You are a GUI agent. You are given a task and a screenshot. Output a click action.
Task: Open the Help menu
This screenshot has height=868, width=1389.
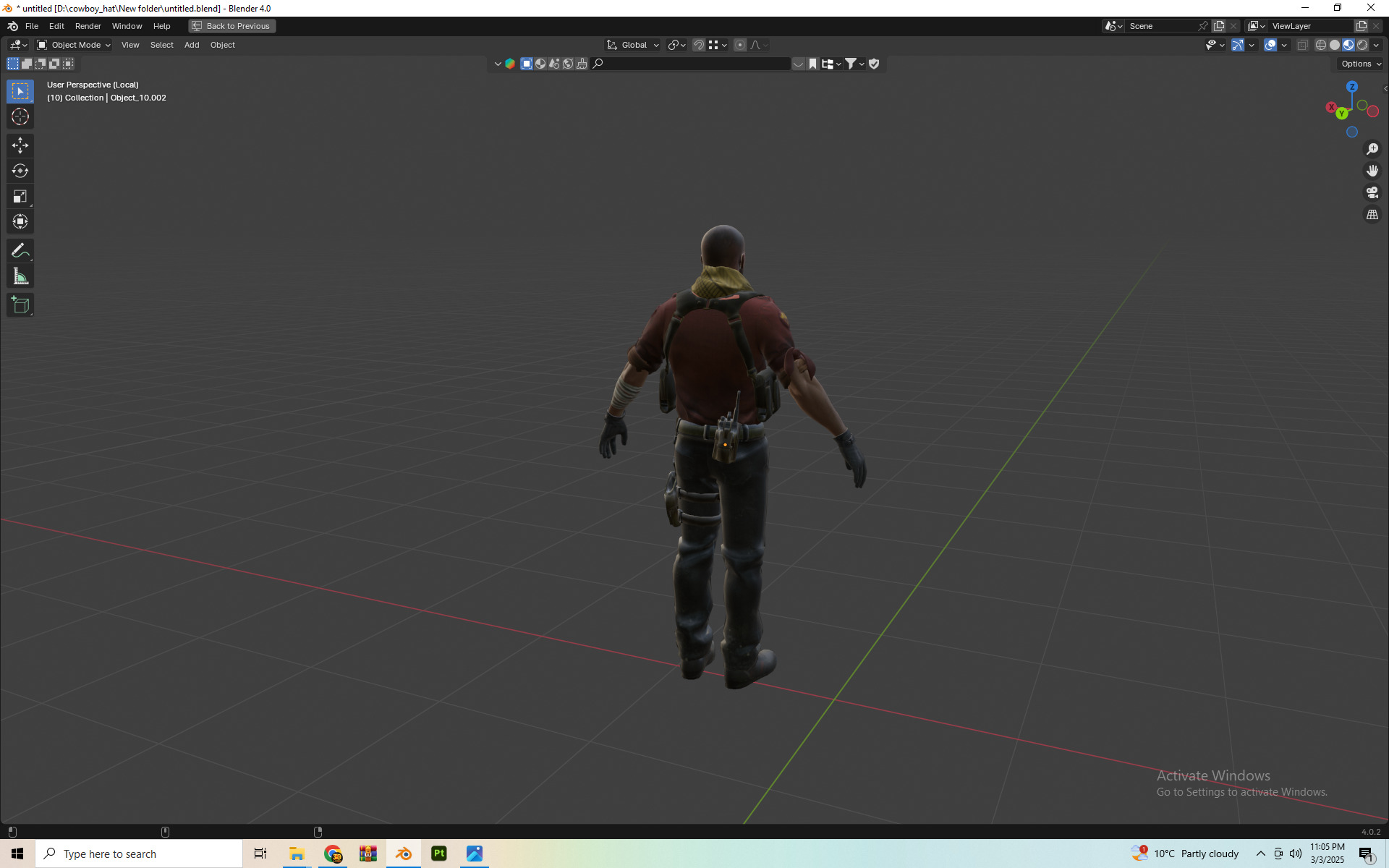point(162,26)
